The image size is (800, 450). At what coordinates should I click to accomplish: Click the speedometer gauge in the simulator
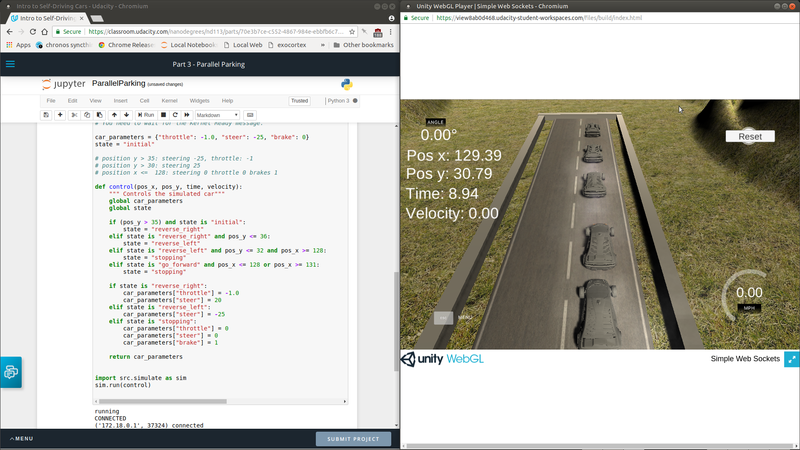(748, 296)
